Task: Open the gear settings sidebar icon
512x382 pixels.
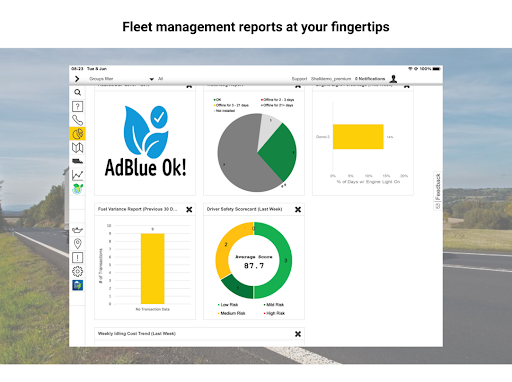Action: 77,271
